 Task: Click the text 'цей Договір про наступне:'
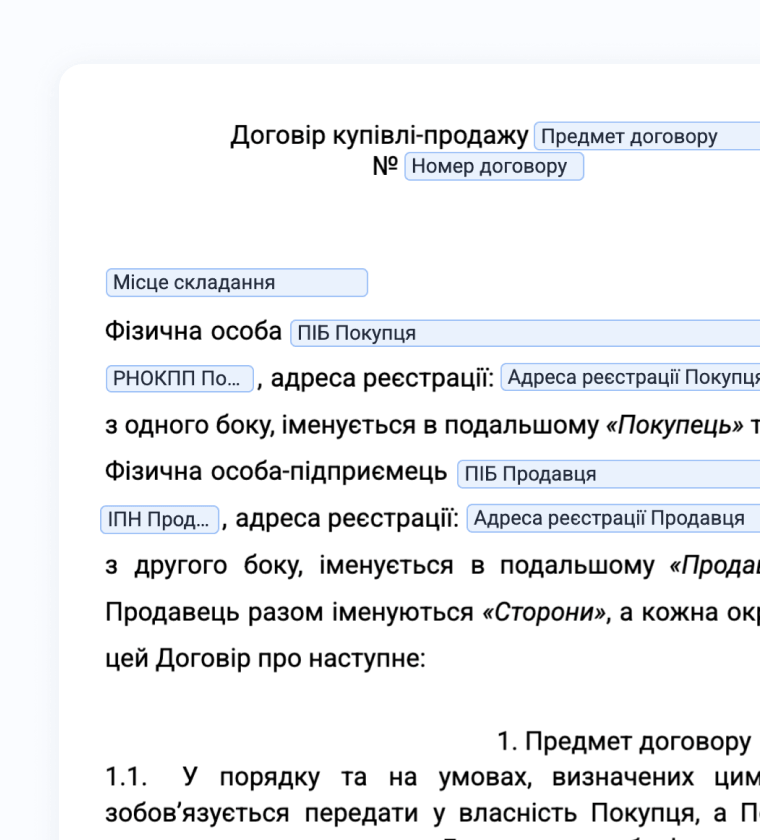click(265, 658)
